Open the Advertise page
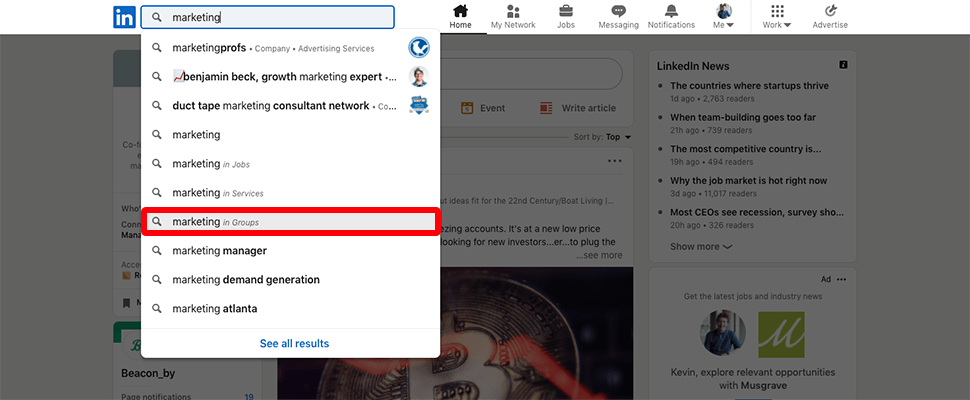This screenshot has width=970, height=400. click(x=830, y=17)
